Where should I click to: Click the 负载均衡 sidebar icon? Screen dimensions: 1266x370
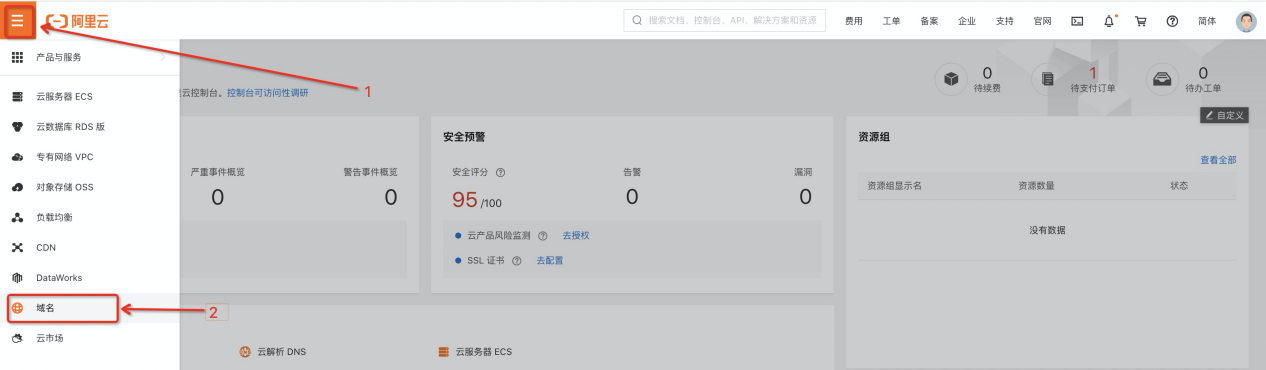pyautogui.click(x=17, y=217)
